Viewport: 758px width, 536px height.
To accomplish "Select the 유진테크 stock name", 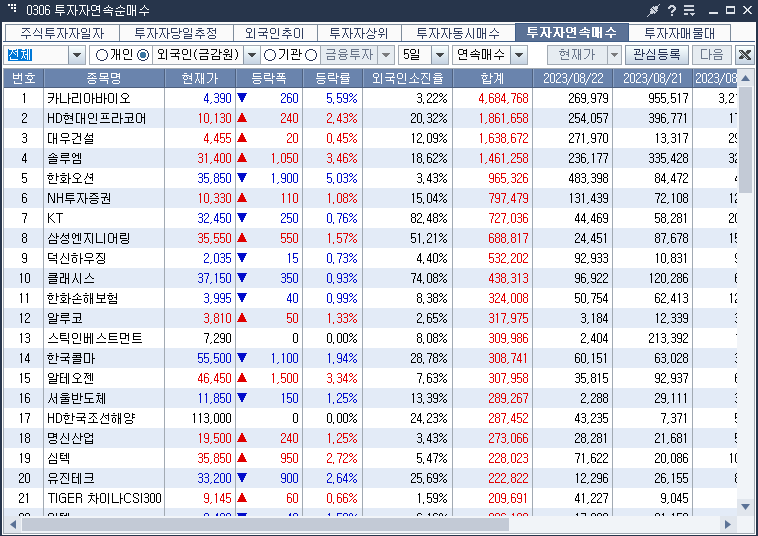I will (x=71, y=478).
